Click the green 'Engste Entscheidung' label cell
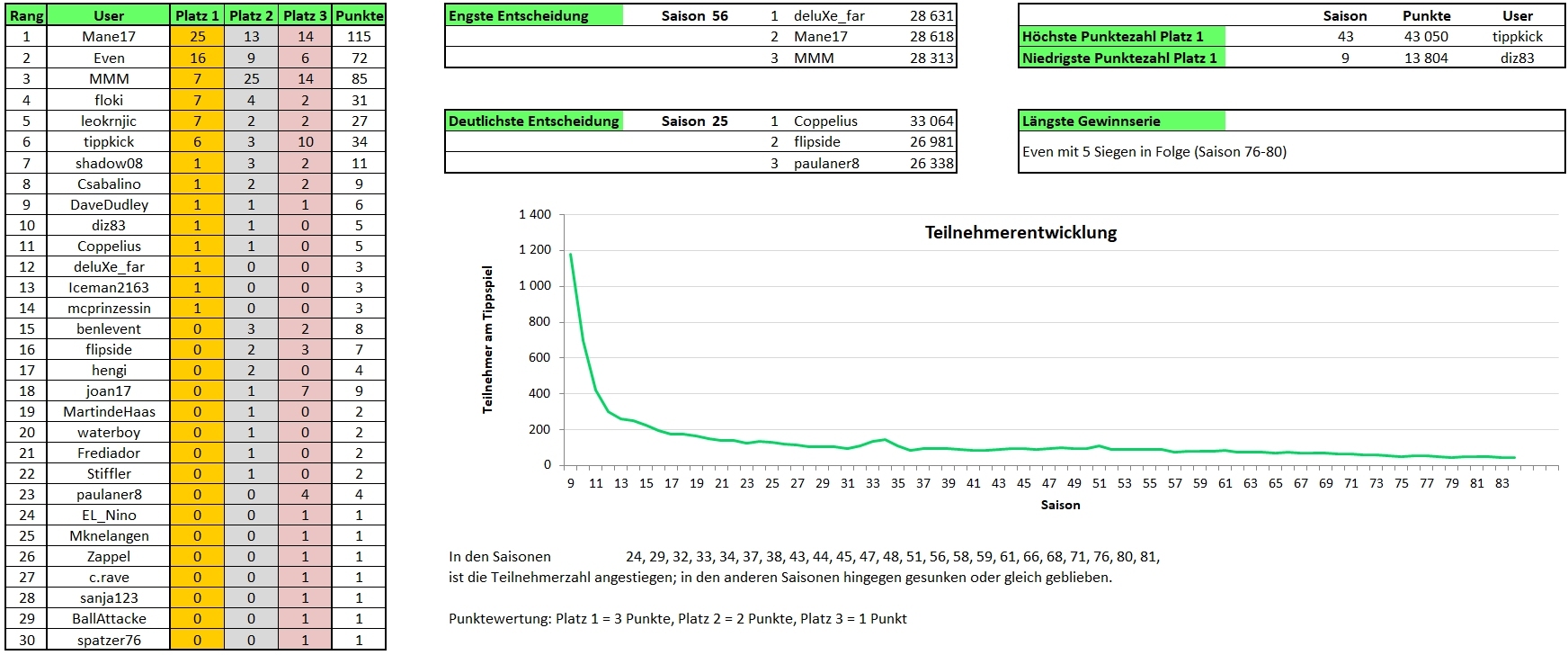 click(x=533, y=15)
